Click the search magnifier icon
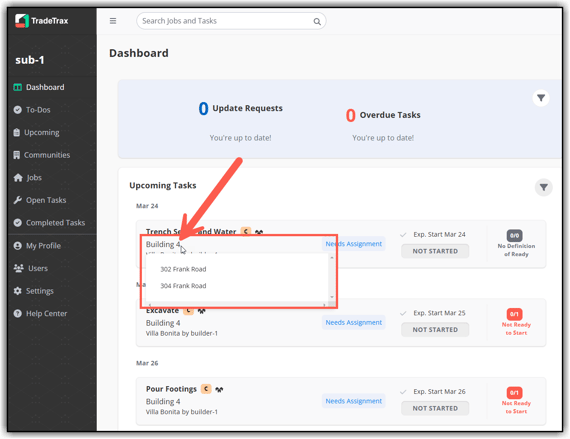Screen dimensions: 570x439 pos(317,21)
